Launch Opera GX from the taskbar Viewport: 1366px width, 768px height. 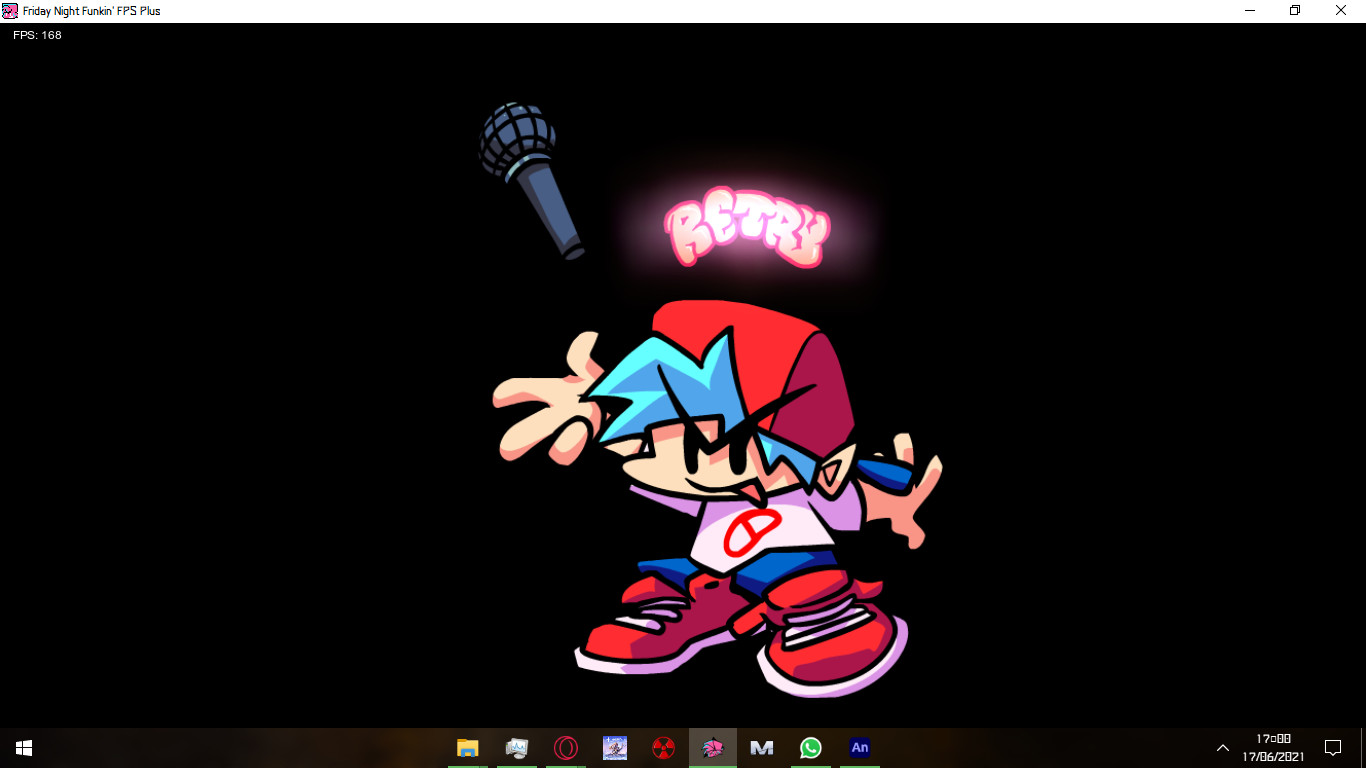pyautogui.click(x=565, y=747)
